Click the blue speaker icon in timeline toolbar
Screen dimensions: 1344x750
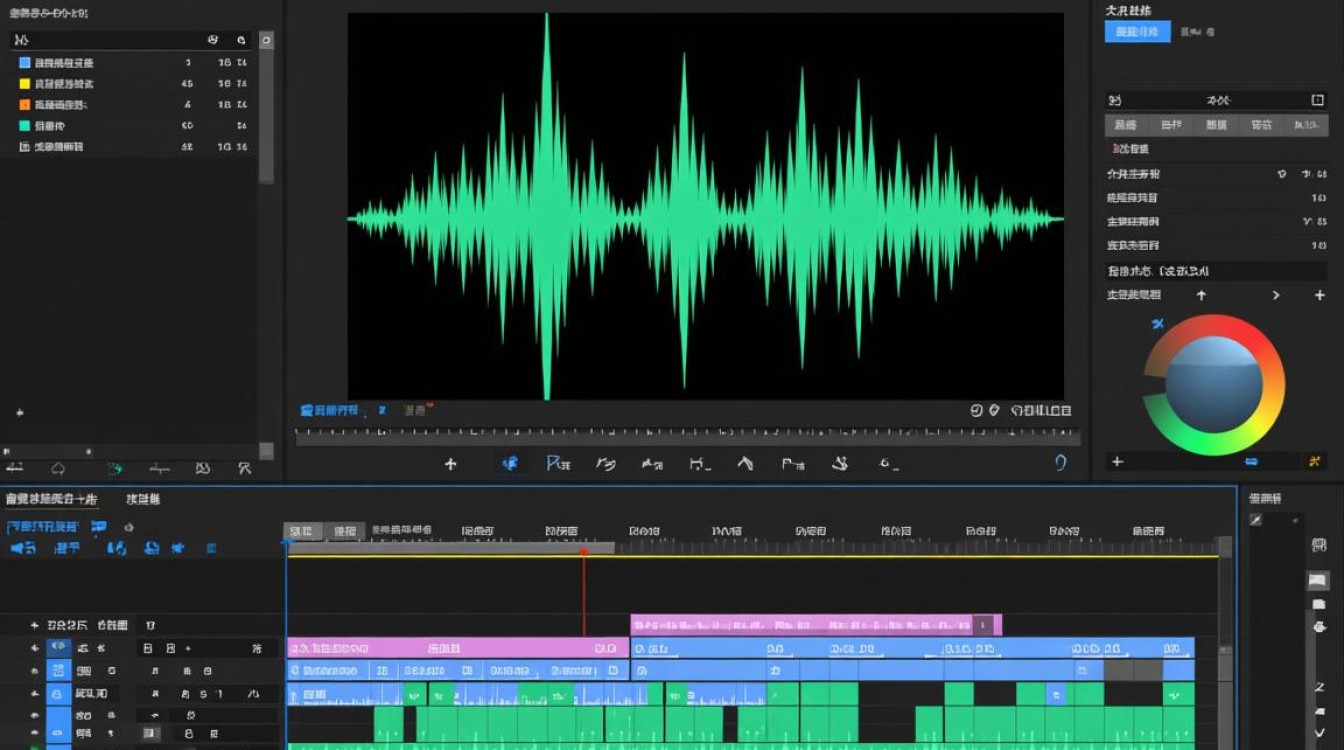(x=117, y=548)
